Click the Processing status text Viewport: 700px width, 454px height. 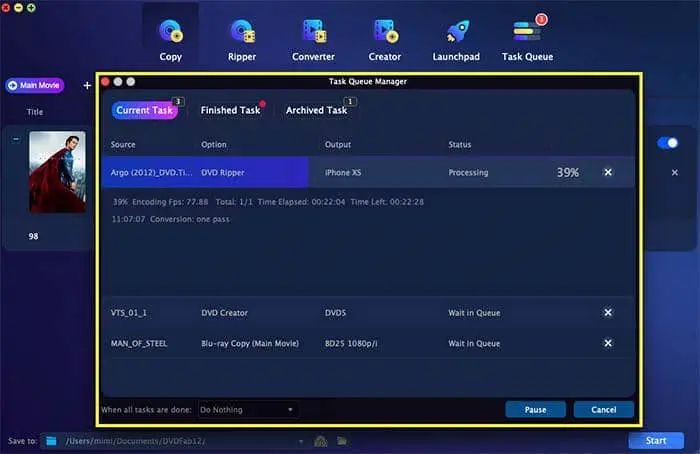(x=468, y=172)
